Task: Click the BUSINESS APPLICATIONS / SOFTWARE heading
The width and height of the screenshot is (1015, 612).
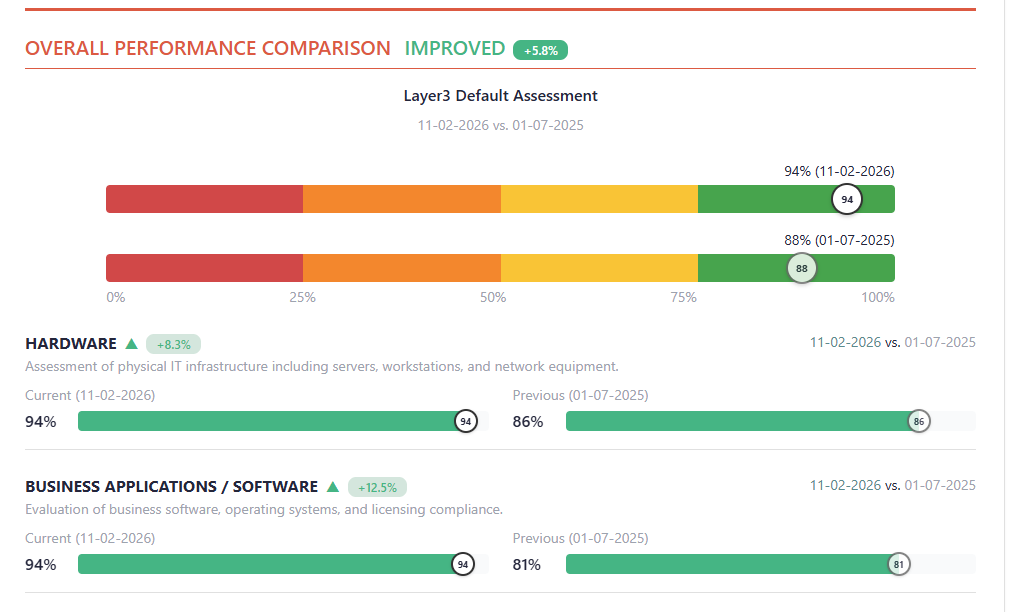Action: point(171,487)
